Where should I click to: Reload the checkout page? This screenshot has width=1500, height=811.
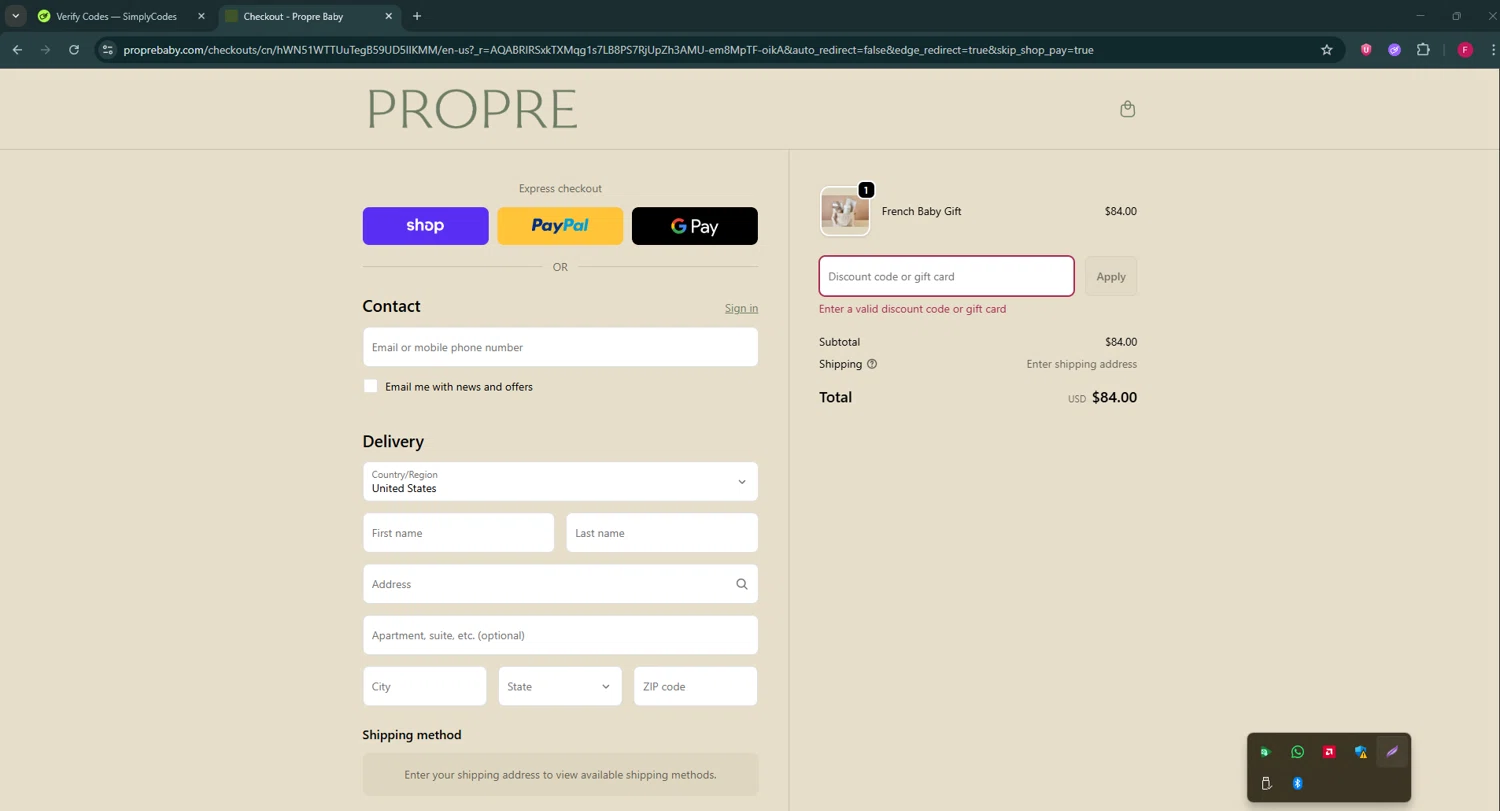74,49
